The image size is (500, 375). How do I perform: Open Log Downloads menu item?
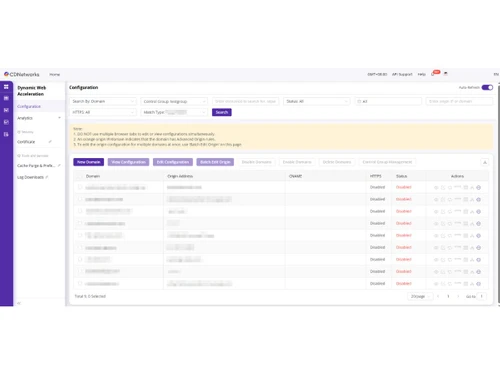click(30, 177)
